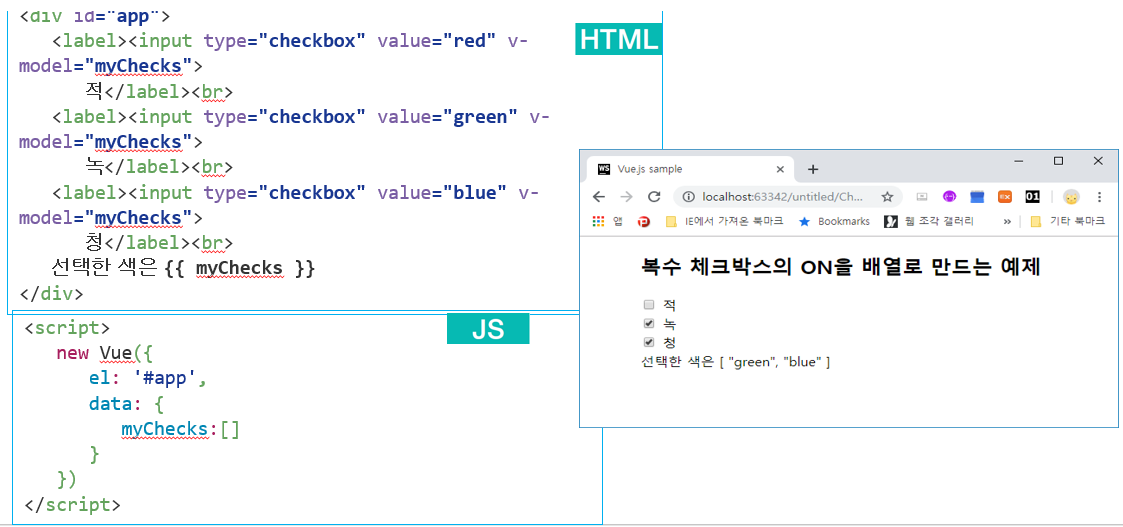Click the browser forward arrow

[626, 197]
